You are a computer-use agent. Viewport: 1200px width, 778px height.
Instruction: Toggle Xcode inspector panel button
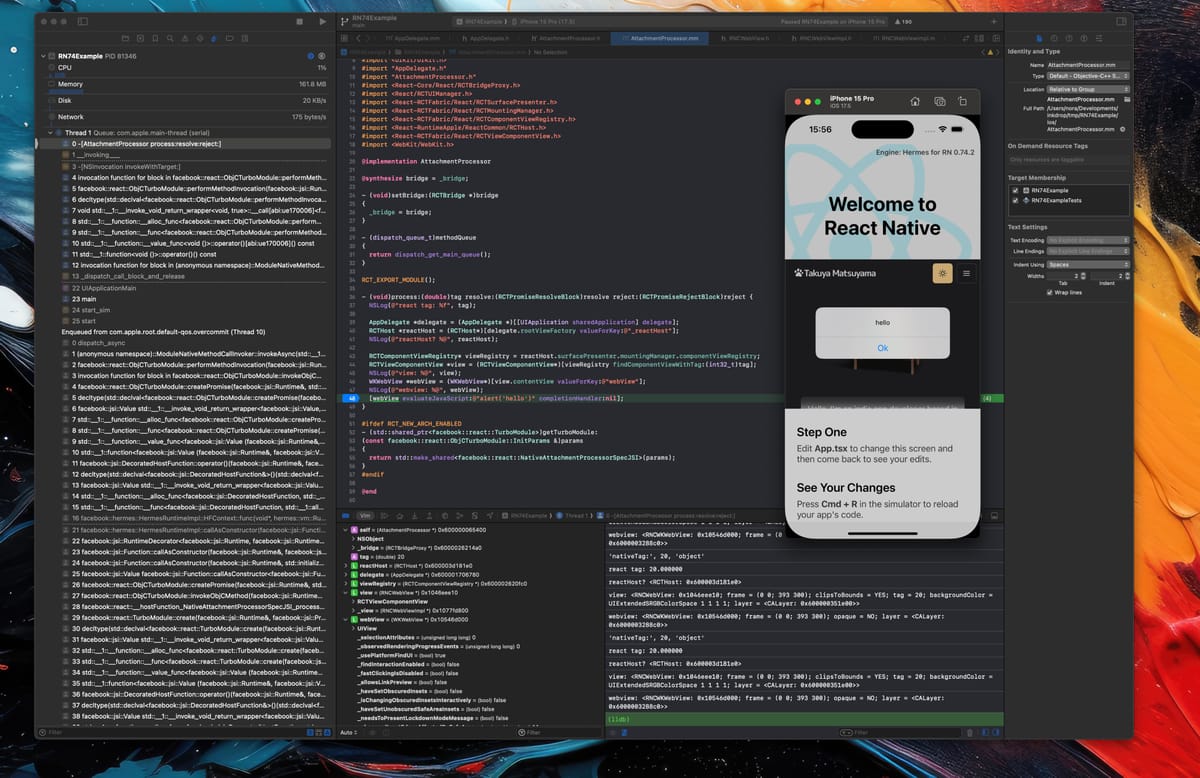tap(1121, 21)
